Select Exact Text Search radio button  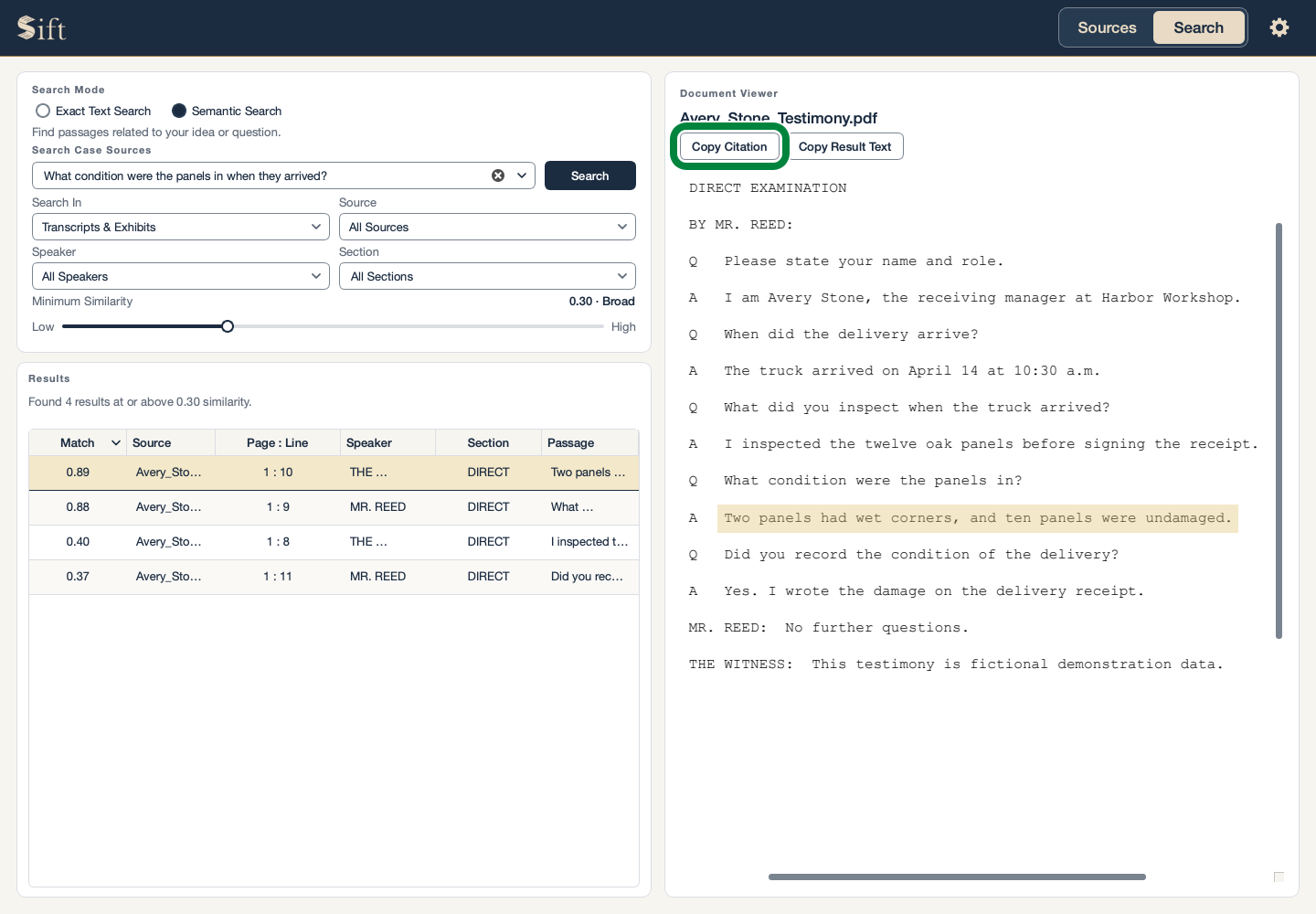point(43,111)
